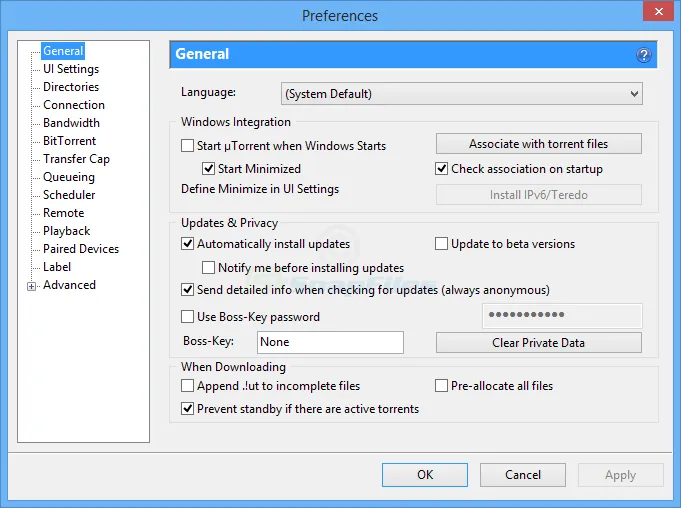
Task: Focus the Boss-Key hotkey field
Action: tap(330, 342)
